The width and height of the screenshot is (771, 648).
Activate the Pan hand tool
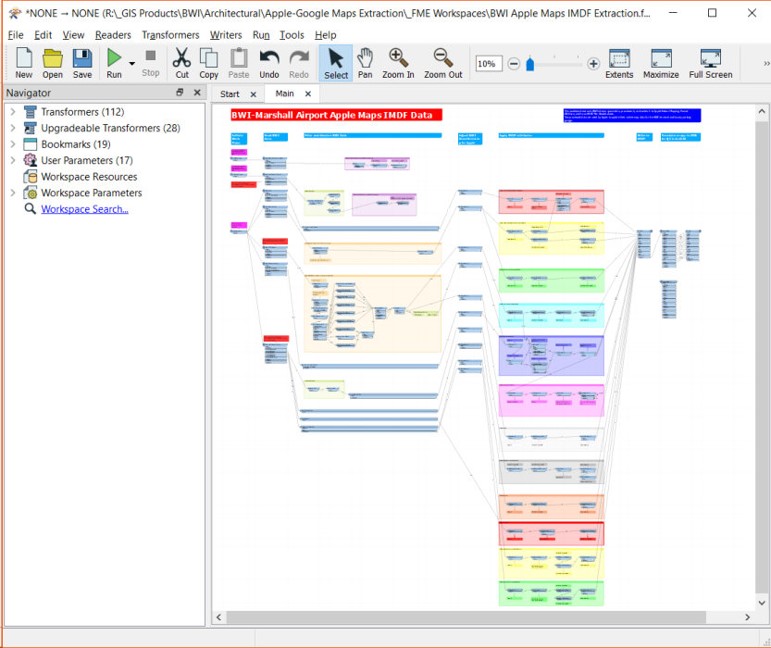[x=365, y=63]
